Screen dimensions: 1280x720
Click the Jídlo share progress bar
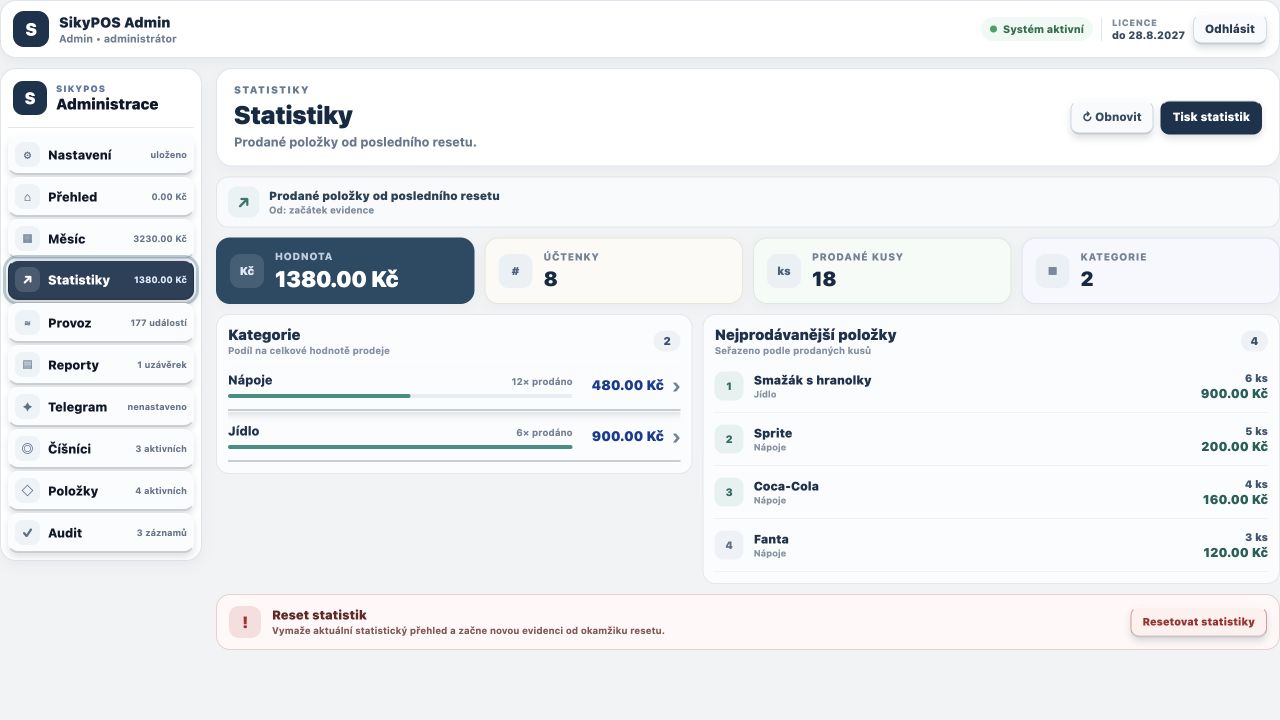tap(400, 447)
